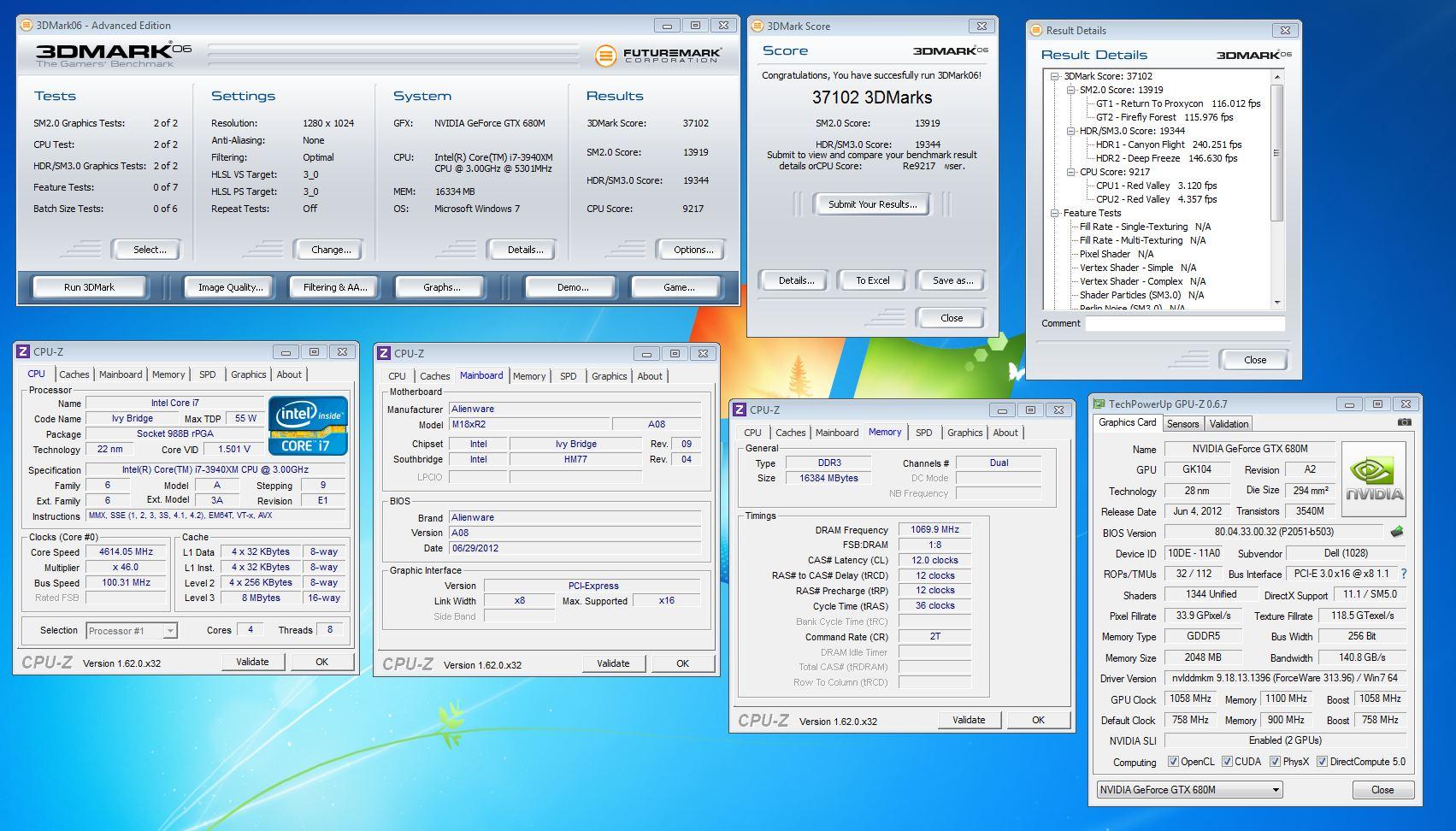The width and height of the screenshot is (1456, 831).
Task: Click the Demo button in 3DMark06
Action: coord(572,287)
